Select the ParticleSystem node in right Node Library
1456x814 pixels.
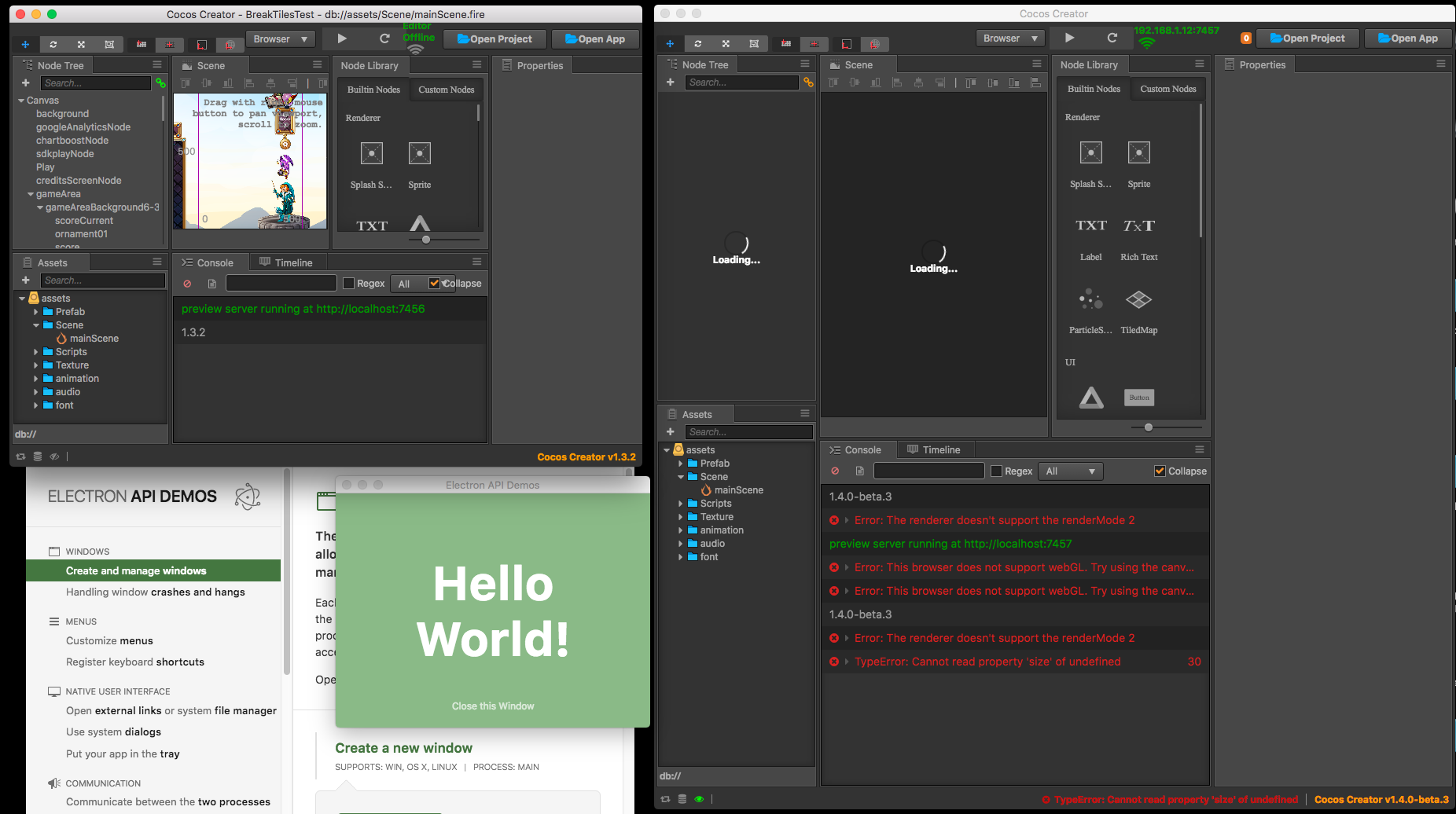1090,312
